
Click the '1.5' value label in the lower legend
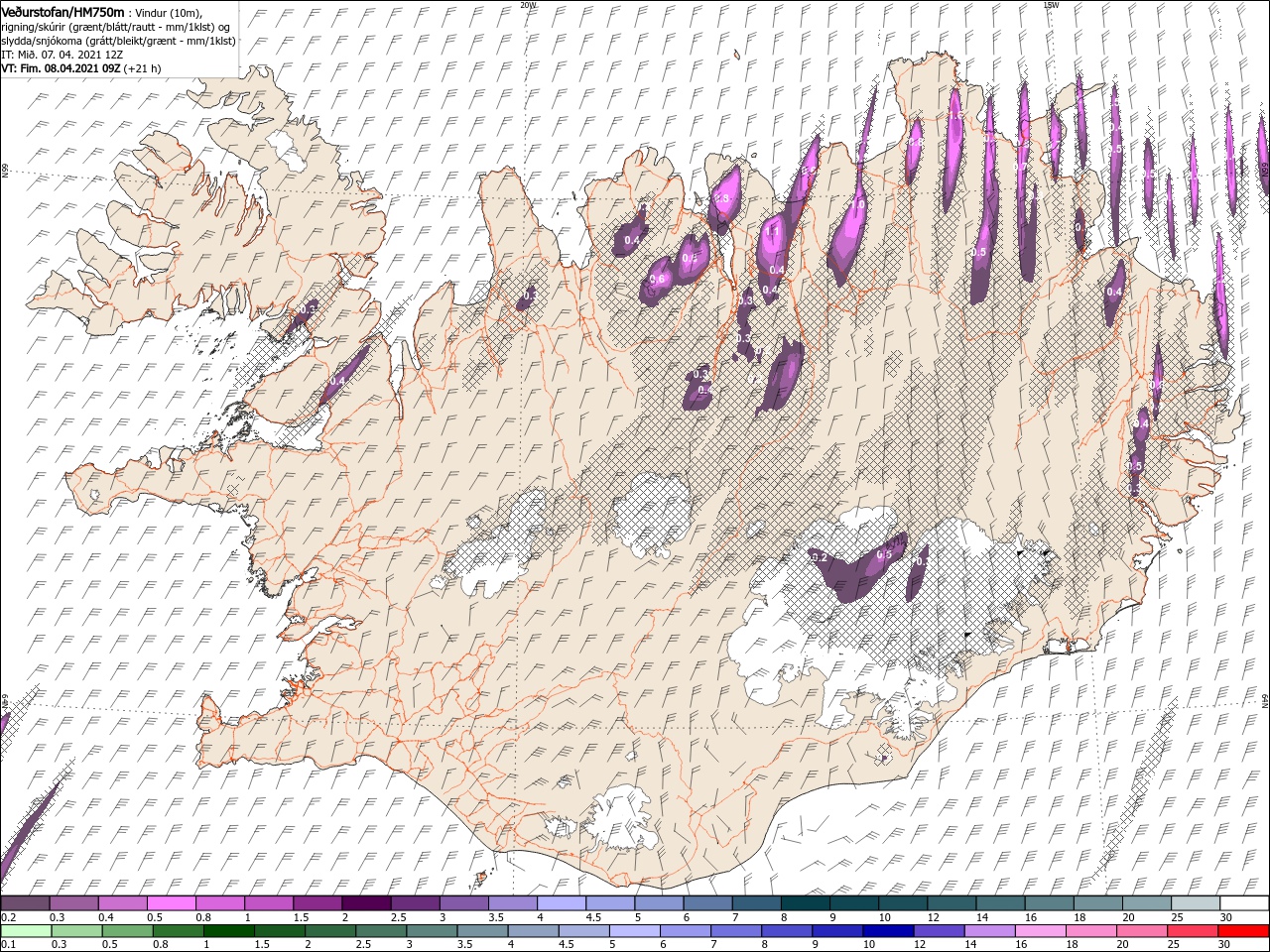[262, 944]
